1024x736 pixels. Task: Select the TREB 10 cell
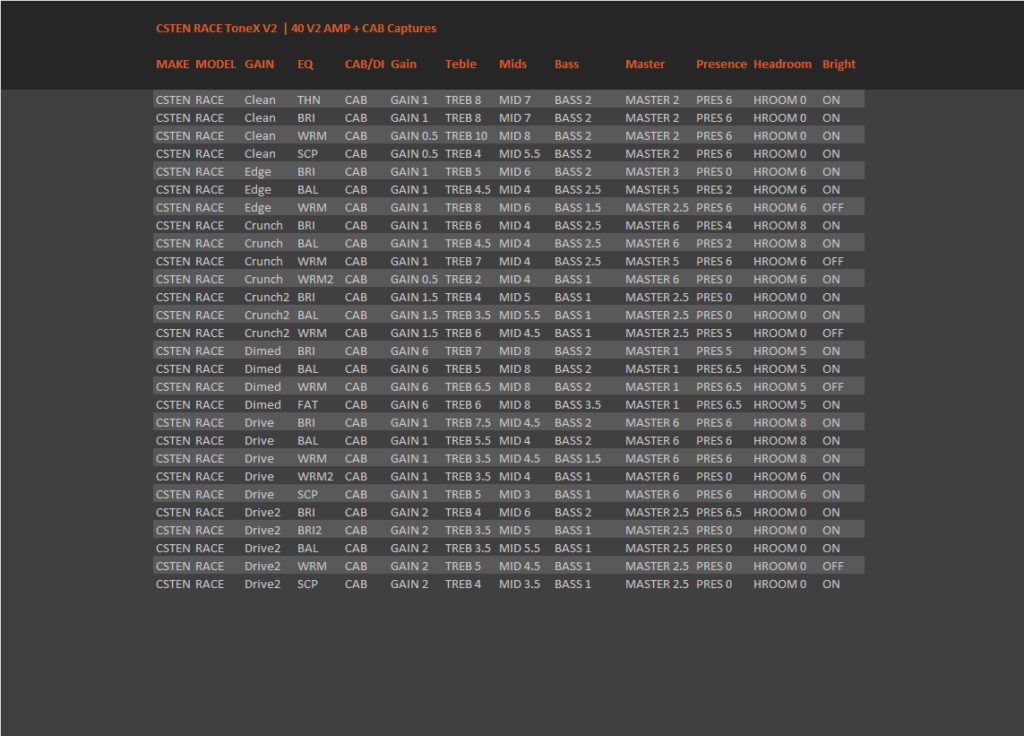(x=466, y=136)
